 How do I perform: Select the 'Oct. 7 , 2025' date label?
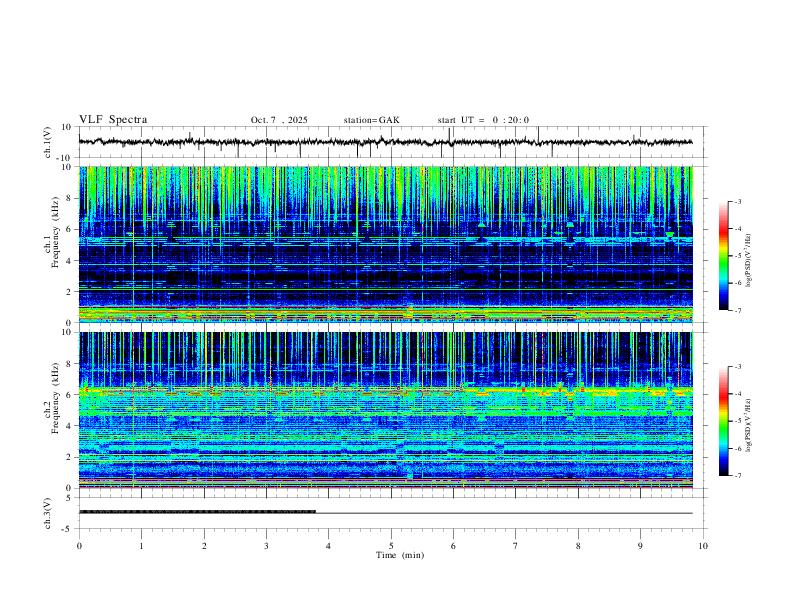pos(279,120)
